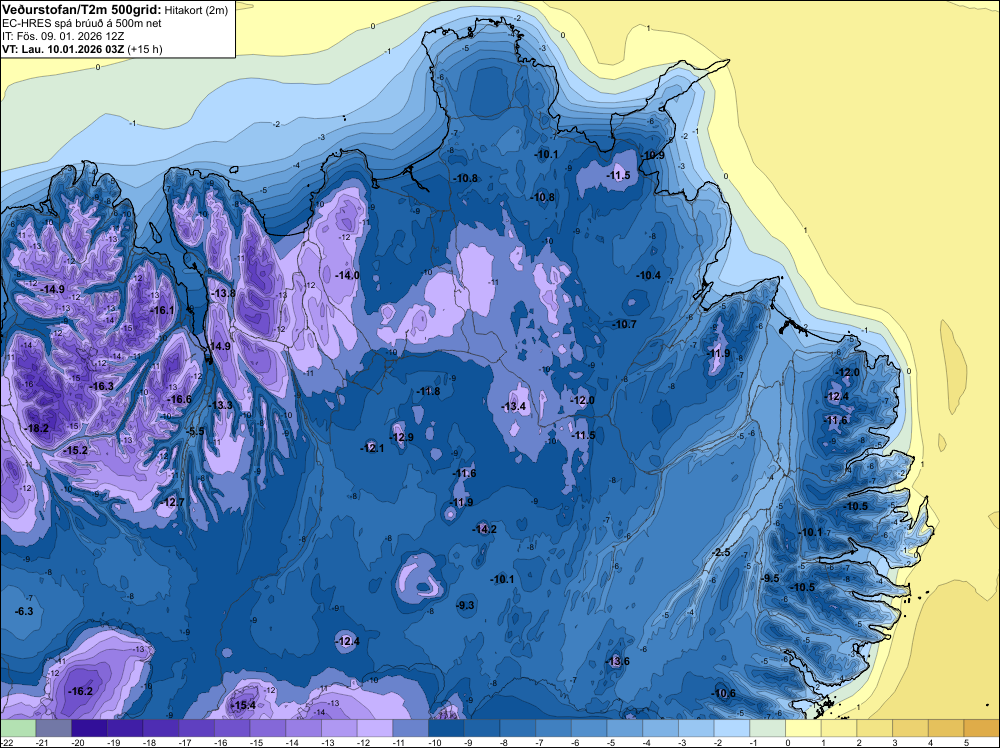The height and width of the screenshot is (748, 1000).
Task: Click the -13.3 temperature reading
Action: (x=221, y=405)
